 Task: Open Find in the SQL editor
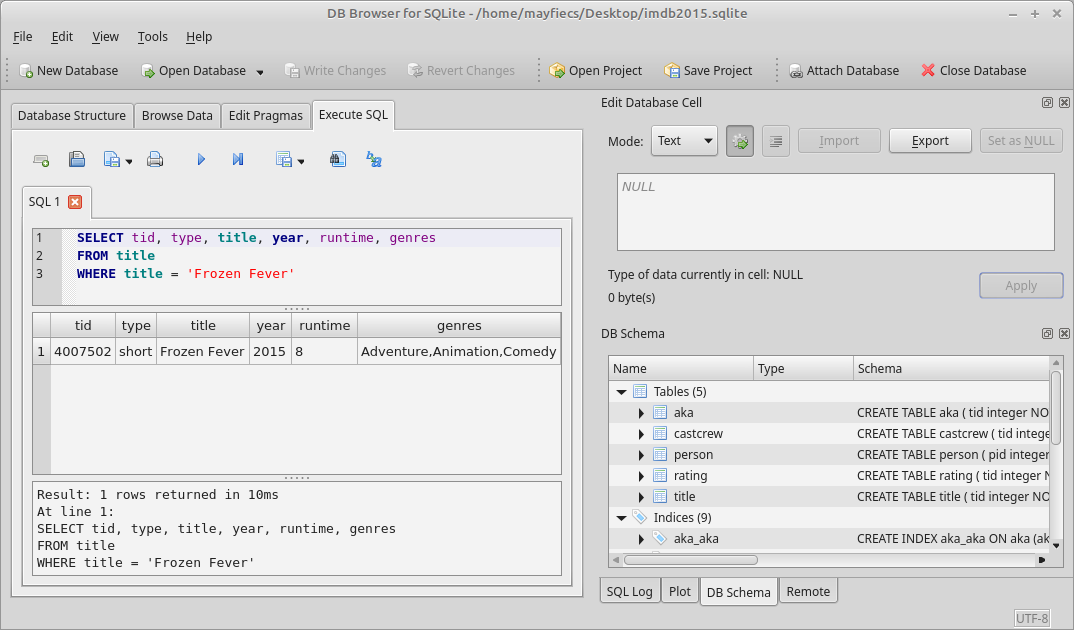click(x=337, y=159)
